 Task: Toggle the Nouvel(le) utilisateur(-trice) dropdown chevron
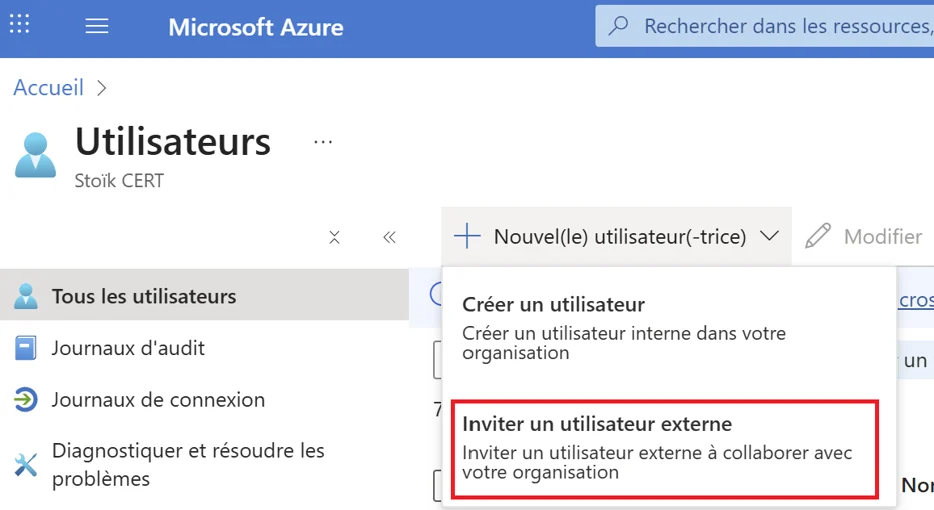click(769, 236)
